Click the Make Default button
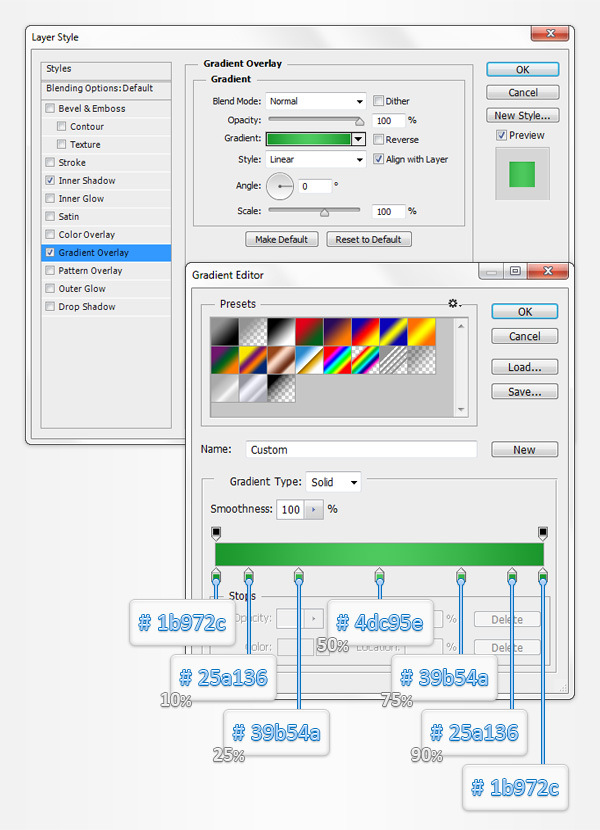 click(282, 240)
